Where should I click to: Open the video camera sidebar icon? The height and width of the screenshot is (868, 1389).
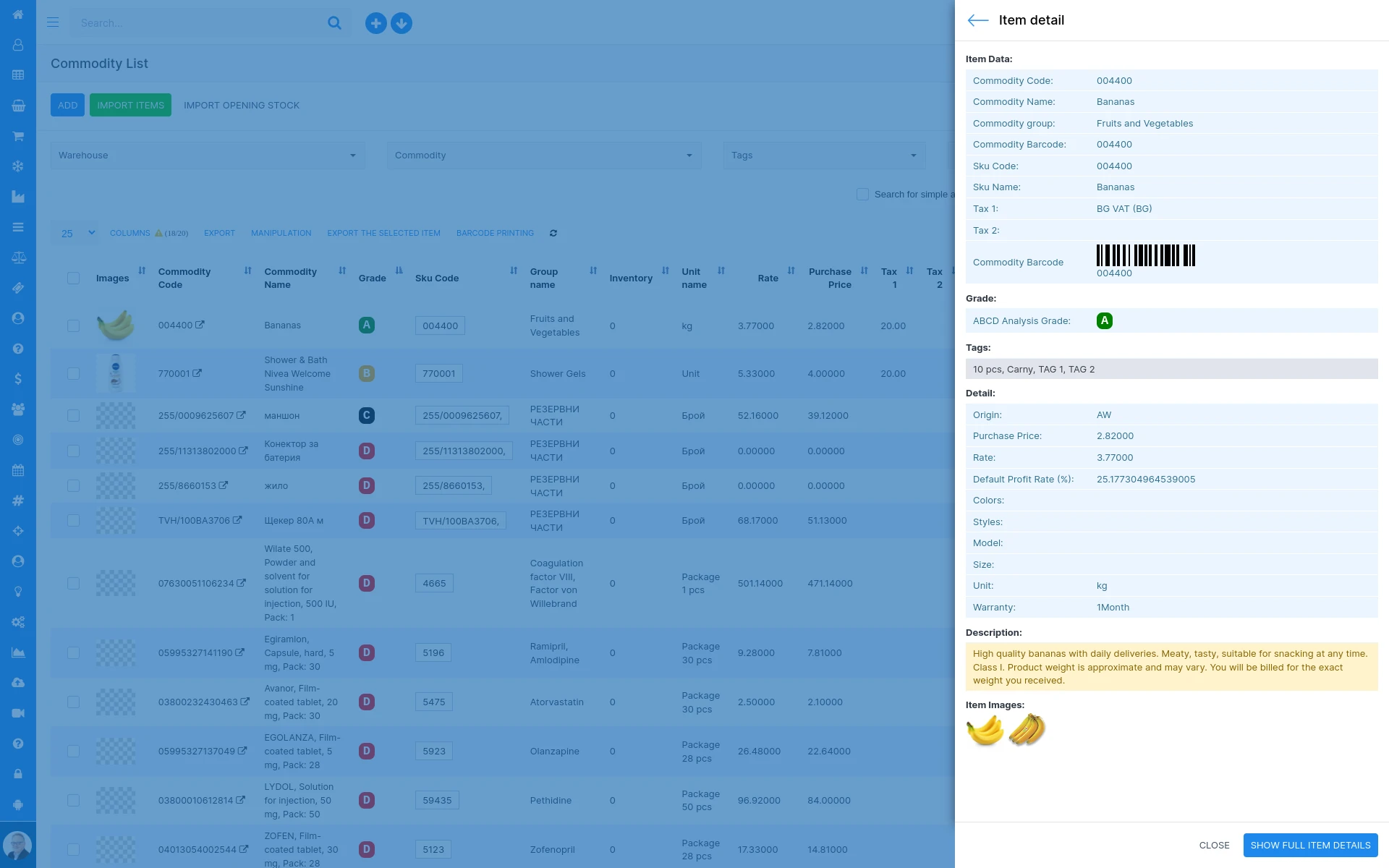pyautogui.click(x=18, y=713)
